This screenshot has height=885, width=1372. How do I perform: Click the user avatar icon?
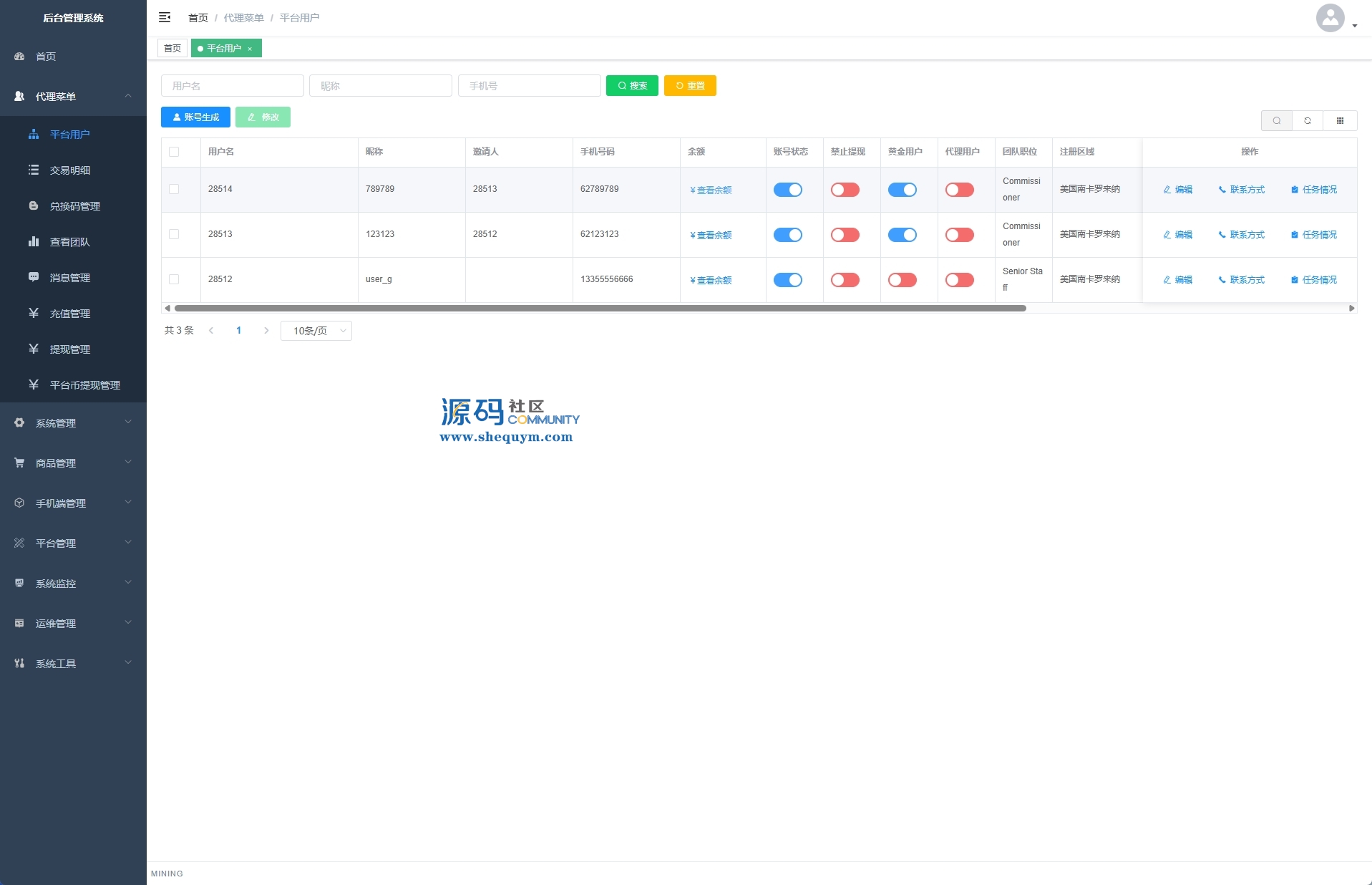[1330, 18]
